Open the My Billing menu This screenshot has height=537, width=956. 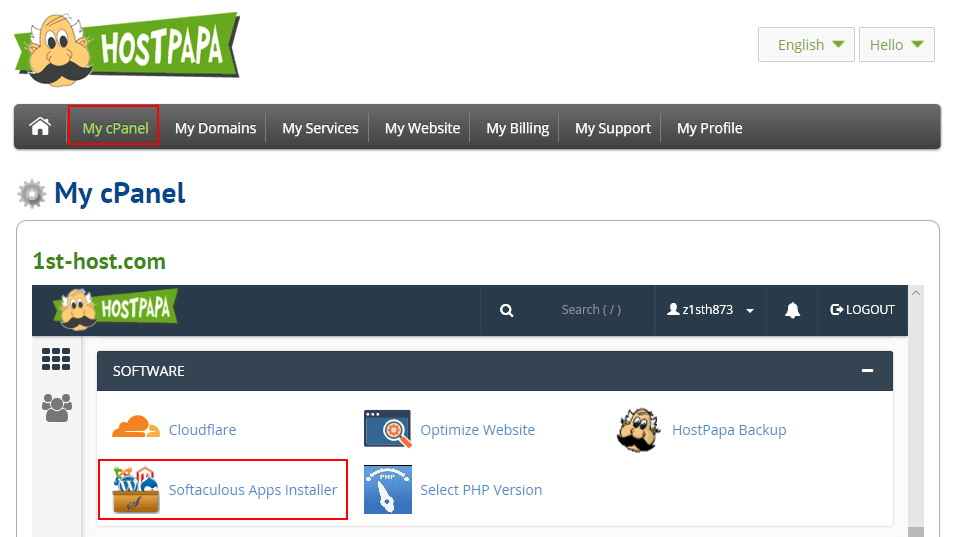pyautogui.click(x=518, y=128)
